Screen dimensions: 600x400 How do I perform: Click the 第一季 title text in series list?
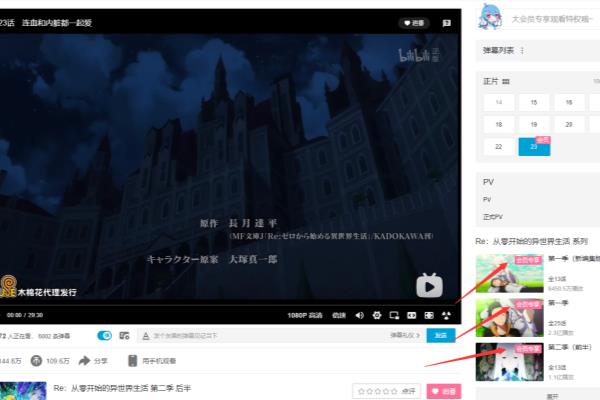tap(558, 303)
